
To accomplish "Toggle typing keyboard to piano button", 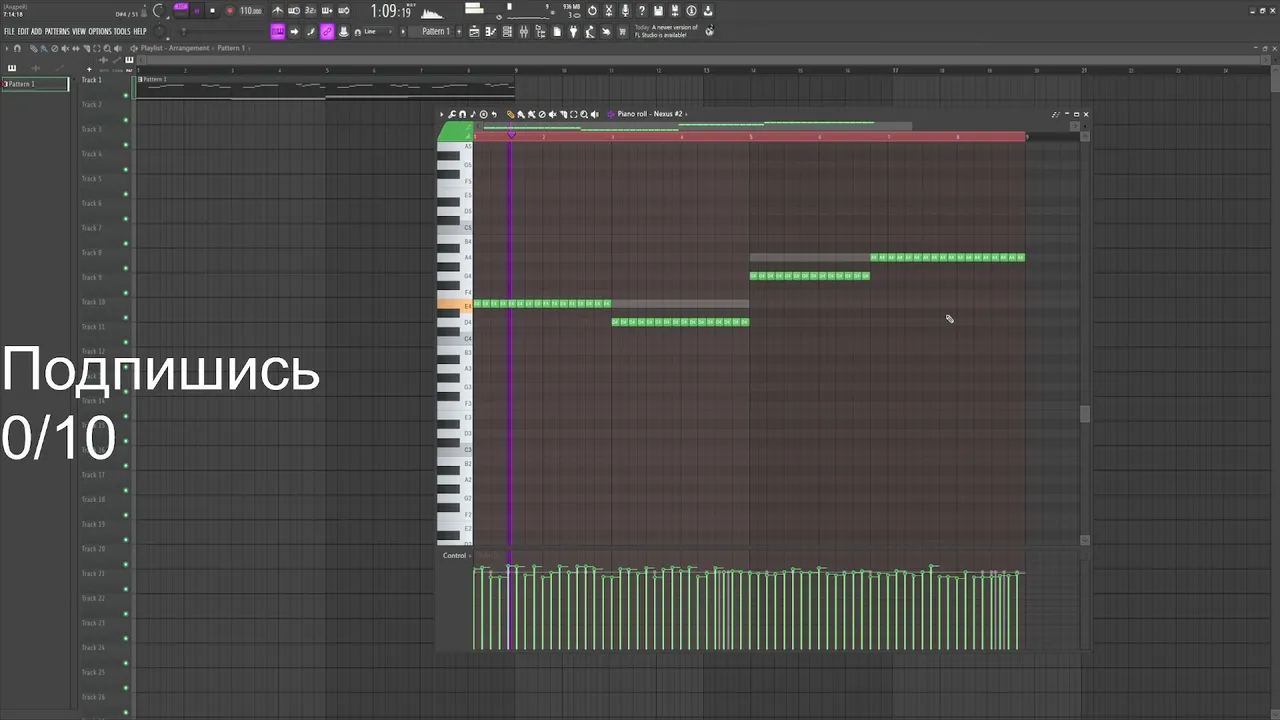I will click(277, 31).
